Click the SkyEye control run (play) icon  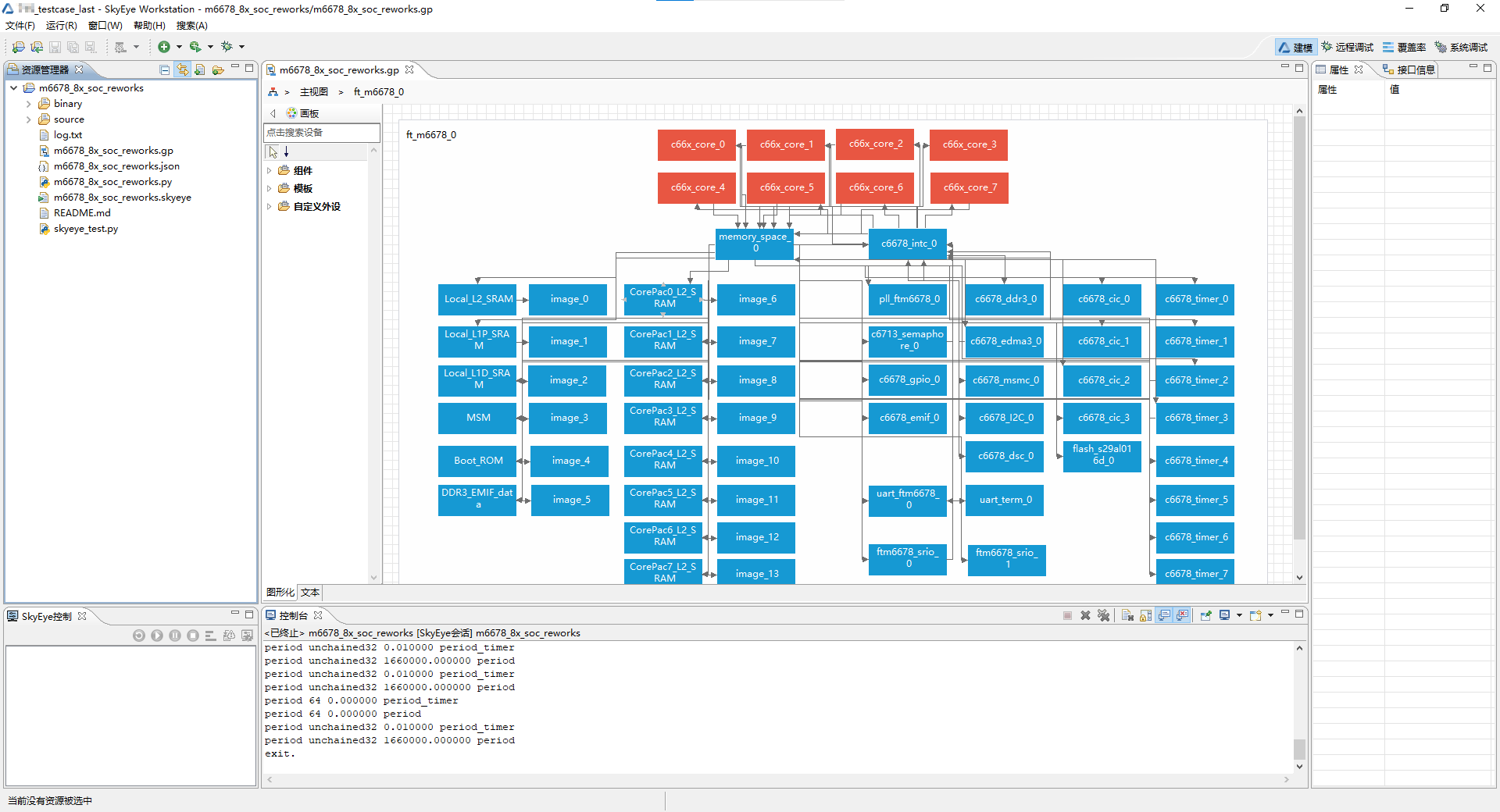tap(157, 636)
